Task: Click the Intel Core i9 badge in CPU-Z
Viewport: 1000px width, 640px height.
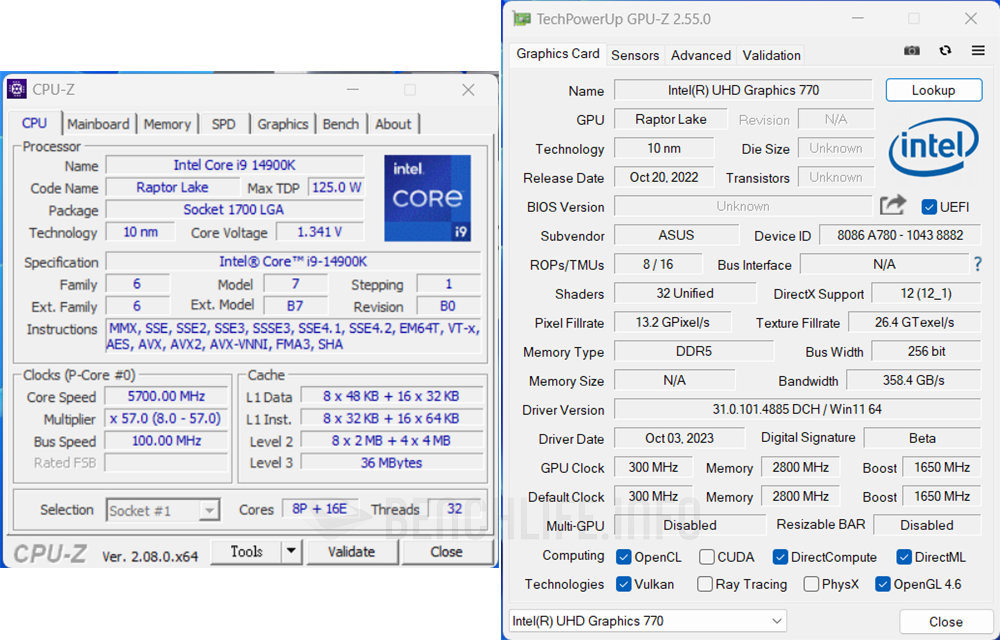Action: pos(427,198)
